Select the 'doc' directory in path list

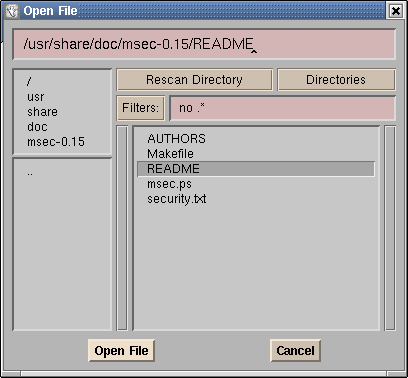tap(37, 127)
